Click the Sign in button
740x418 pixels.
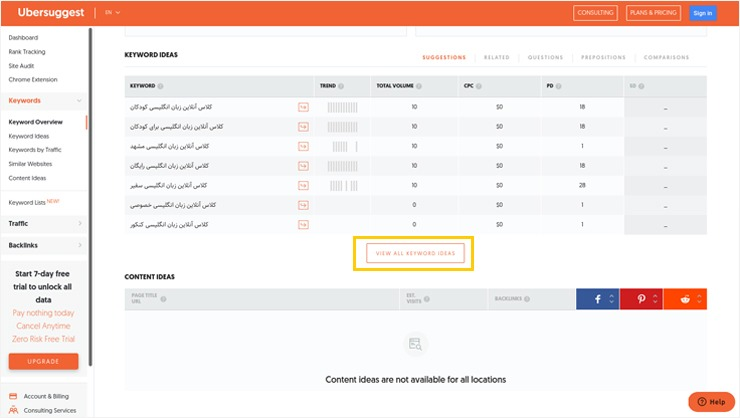coord(703,13)
